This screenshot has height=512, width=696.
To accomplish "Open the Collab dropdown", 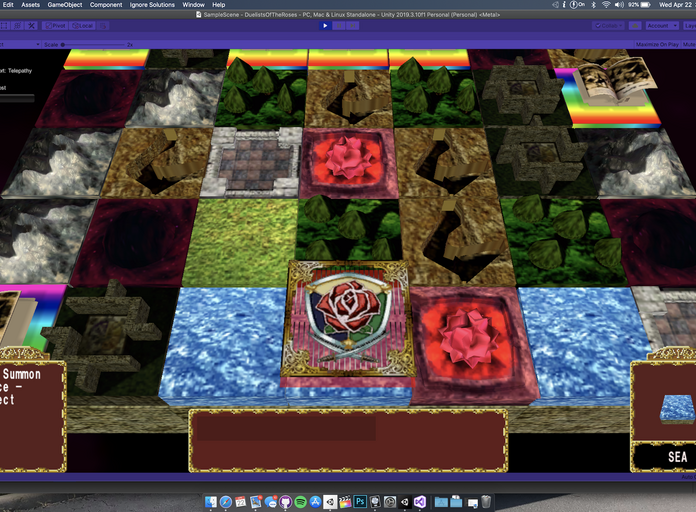I will coord(609,26).
